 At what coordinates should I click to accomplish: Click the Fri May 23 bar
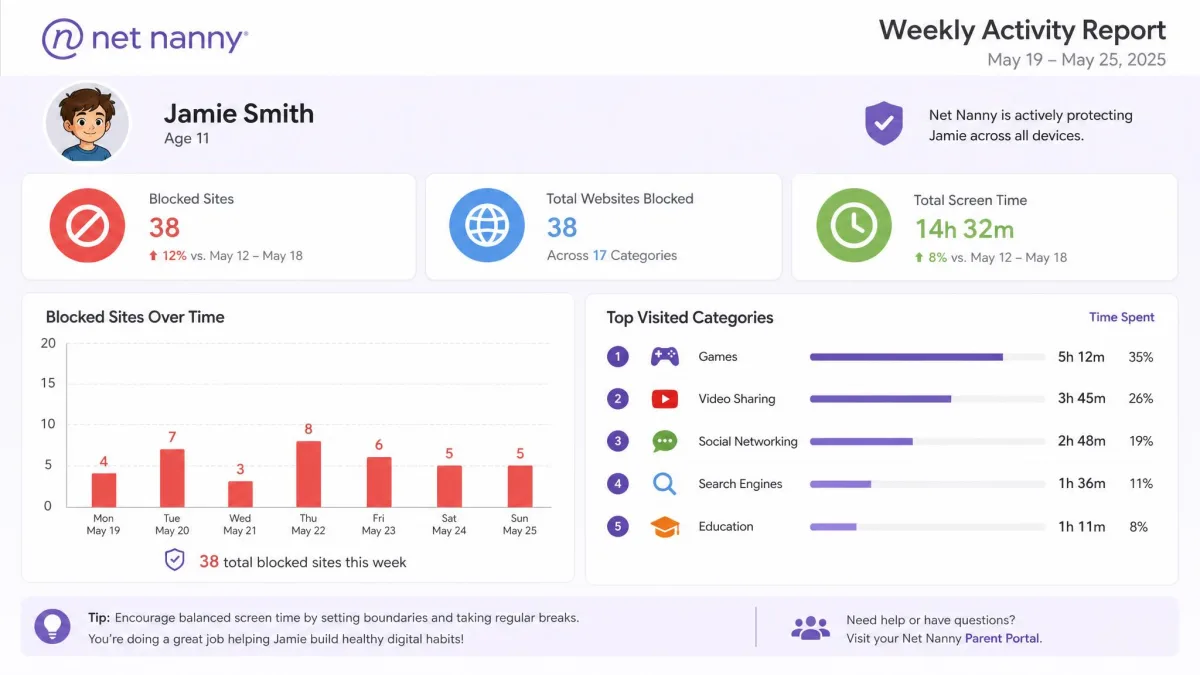click(x=379, y=481)
